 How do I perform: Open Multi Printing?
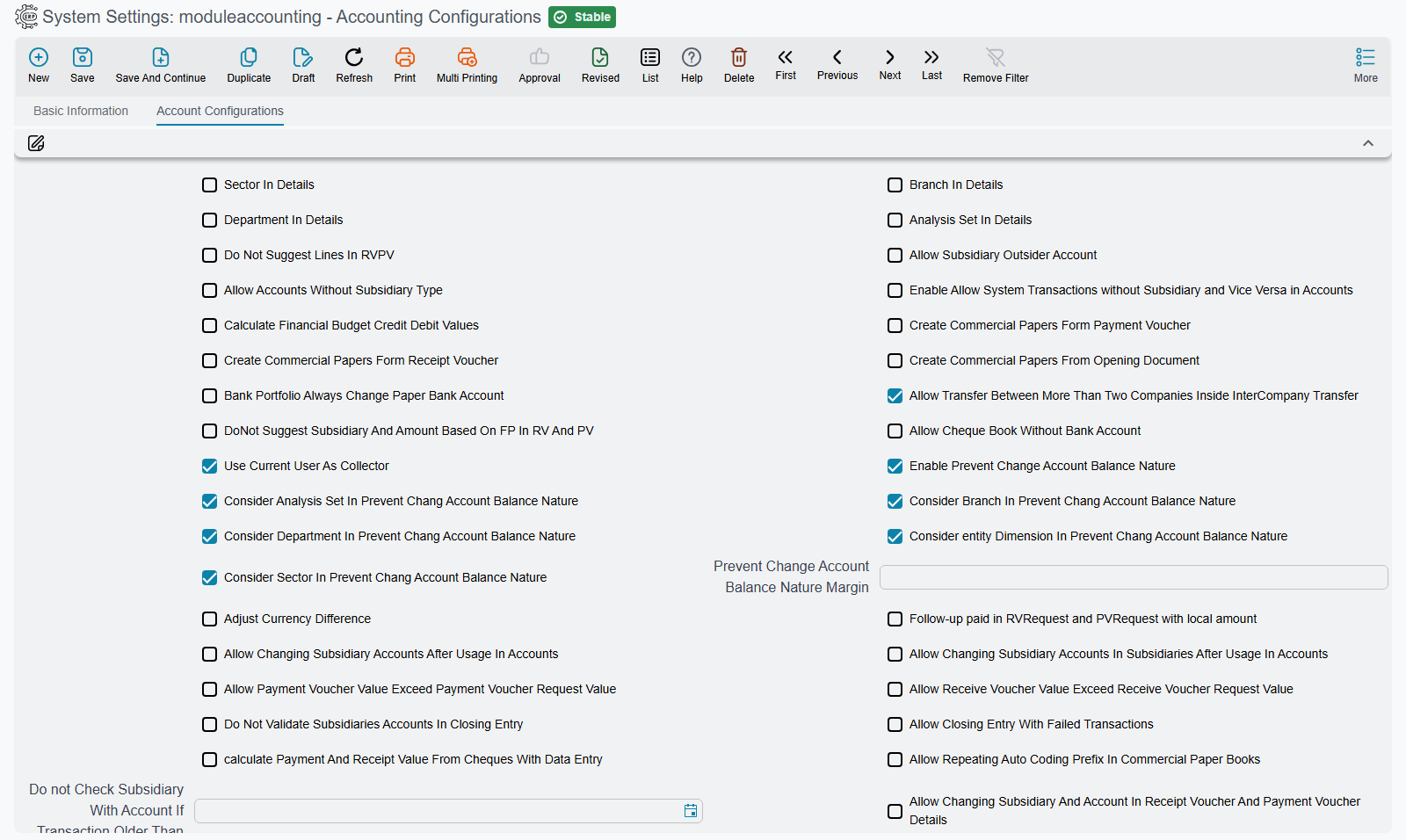coord(467,57)
